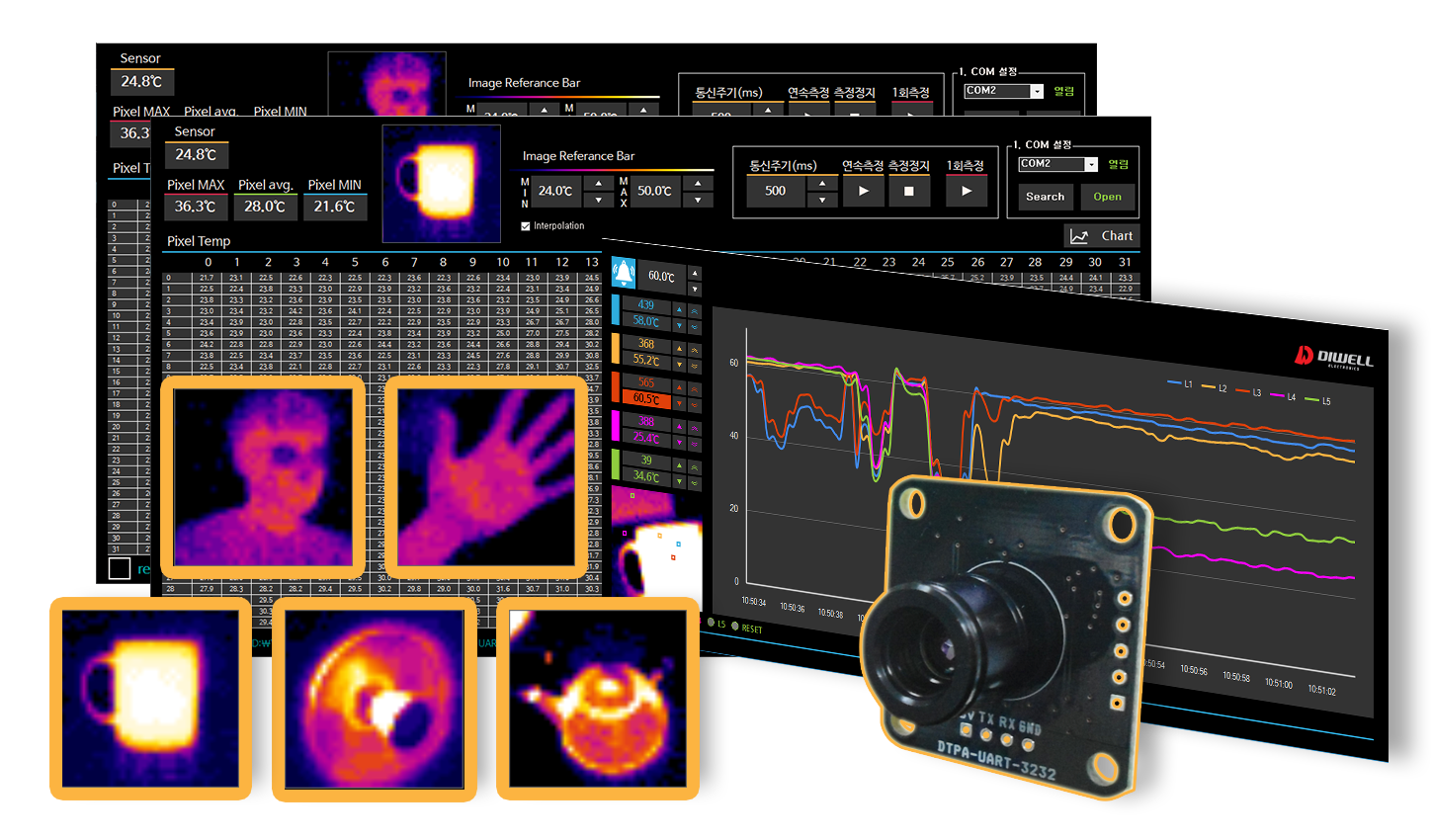Image resolution: width=1433 pixels, height=840 pixels.
Task: Toggle the Interpolation checkbox
Action: tap(526, 226)
